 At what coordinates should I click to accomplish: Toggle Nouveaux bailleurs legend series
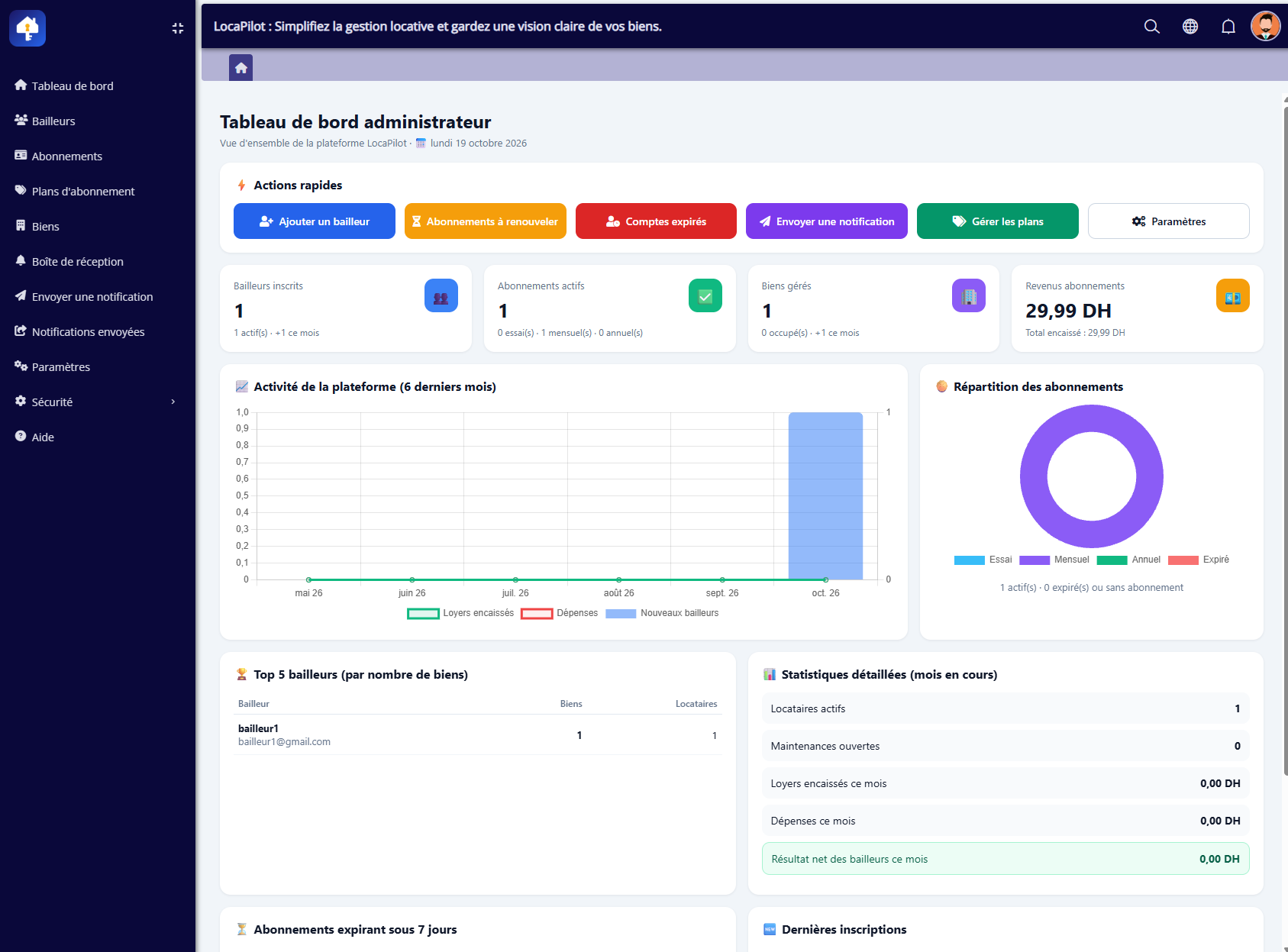[x=663, y=613]
